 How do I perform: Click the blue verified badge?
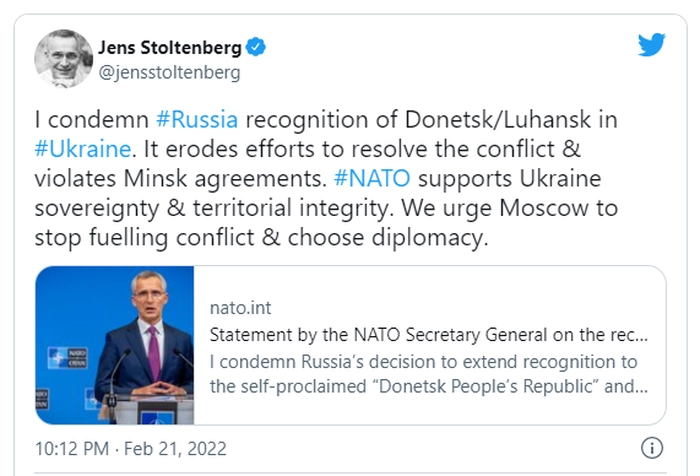coord(256,47)
